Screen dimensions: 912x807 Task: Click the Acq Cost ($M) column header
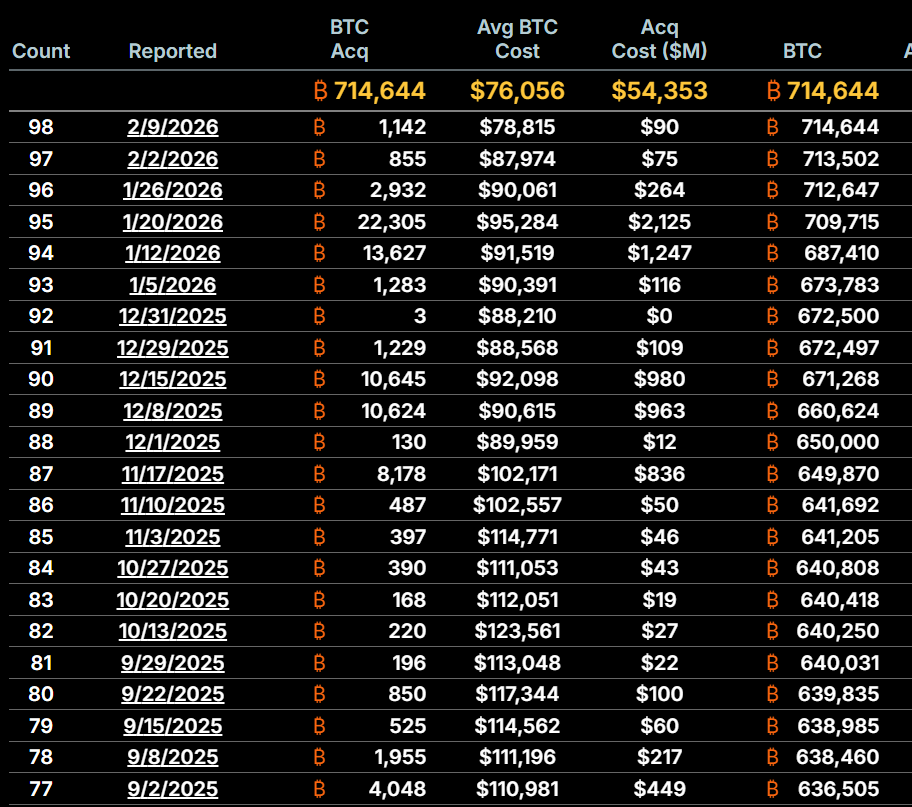tap(658, 39)
